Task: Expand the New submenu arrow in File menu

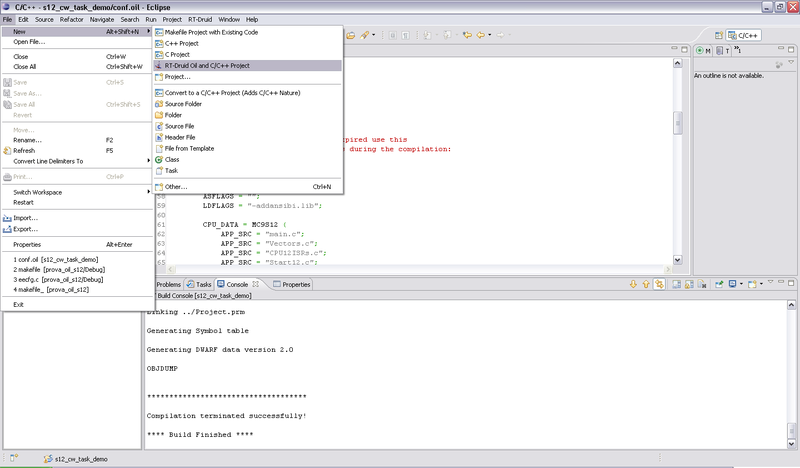Action: tap(148, 32)
